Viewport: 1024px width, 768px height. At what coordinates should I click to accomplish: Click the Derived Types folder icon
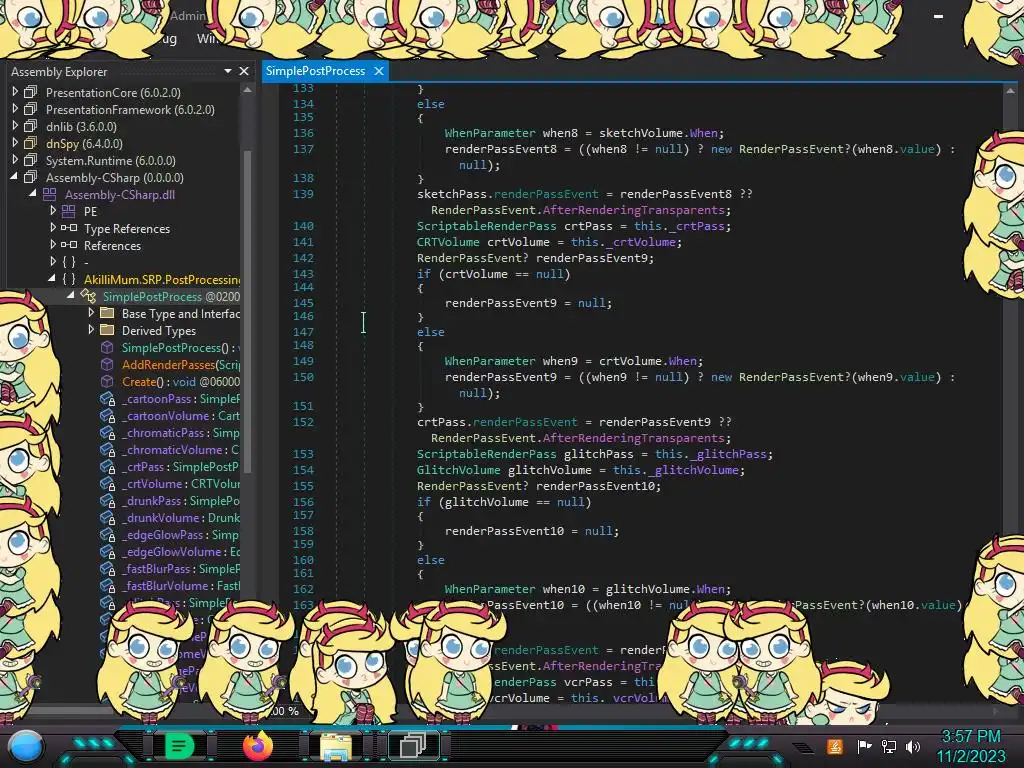(107, 330)
